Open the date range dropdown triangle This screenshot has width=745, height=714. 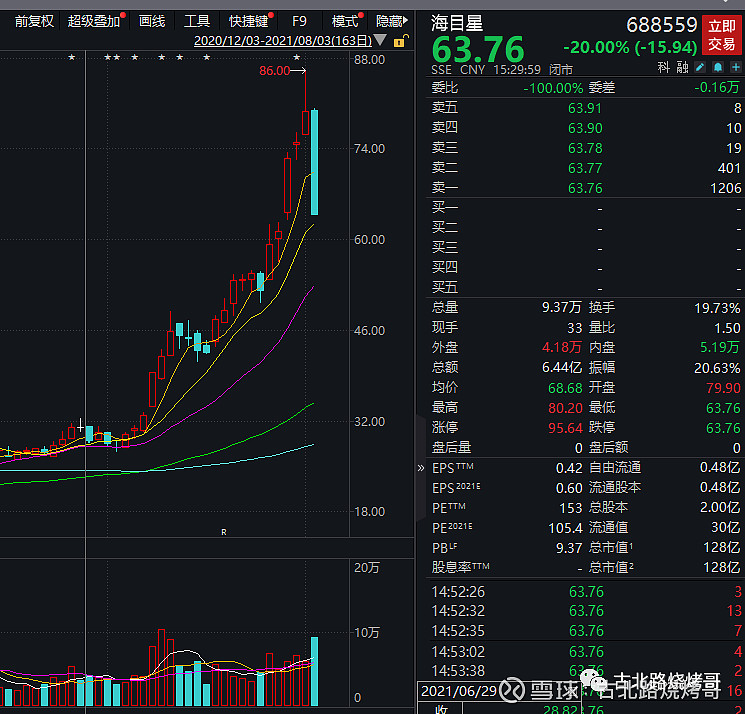(x=380, y=40)
